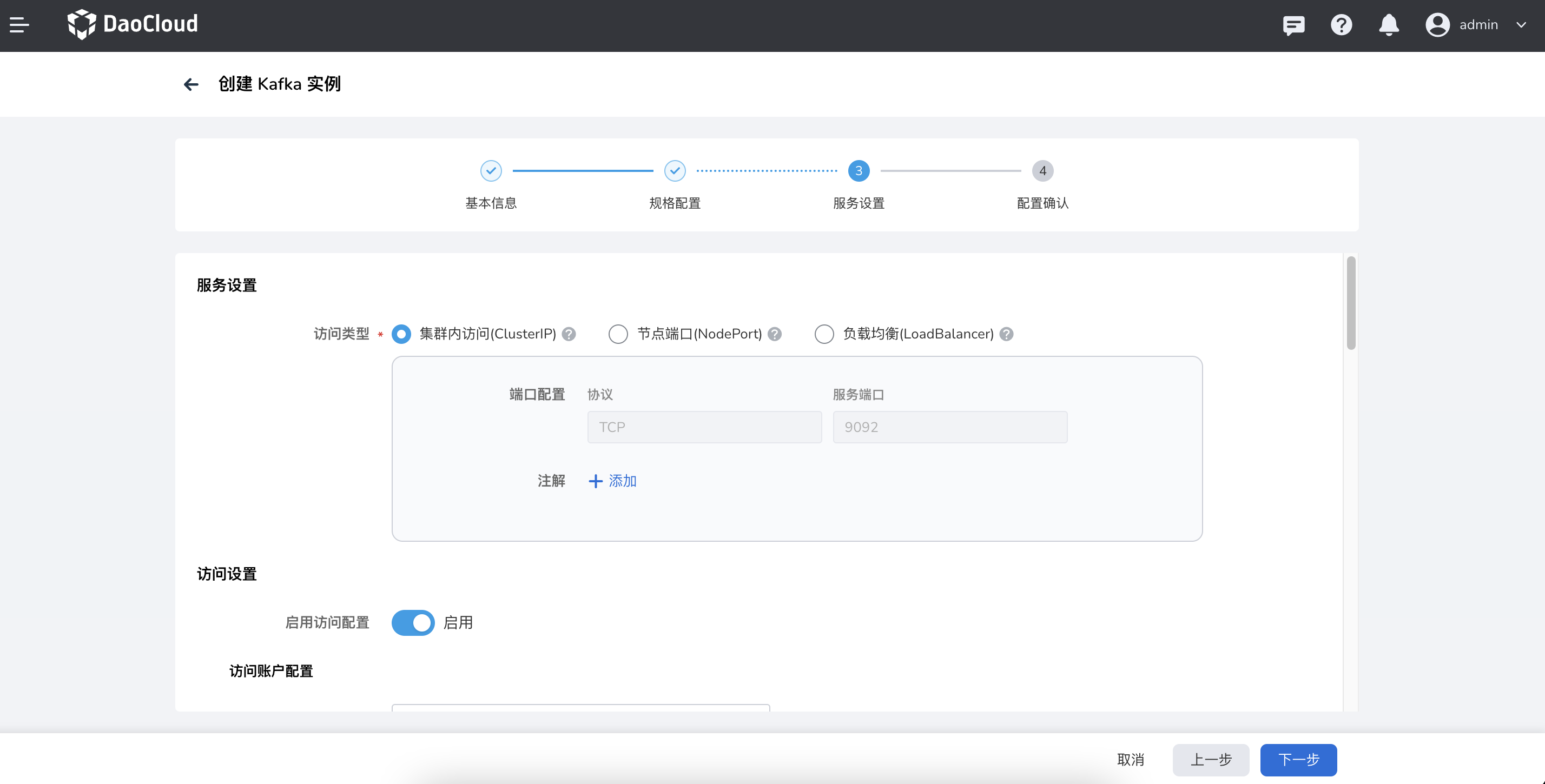Go to the 基本信息 step

[491, 171]
